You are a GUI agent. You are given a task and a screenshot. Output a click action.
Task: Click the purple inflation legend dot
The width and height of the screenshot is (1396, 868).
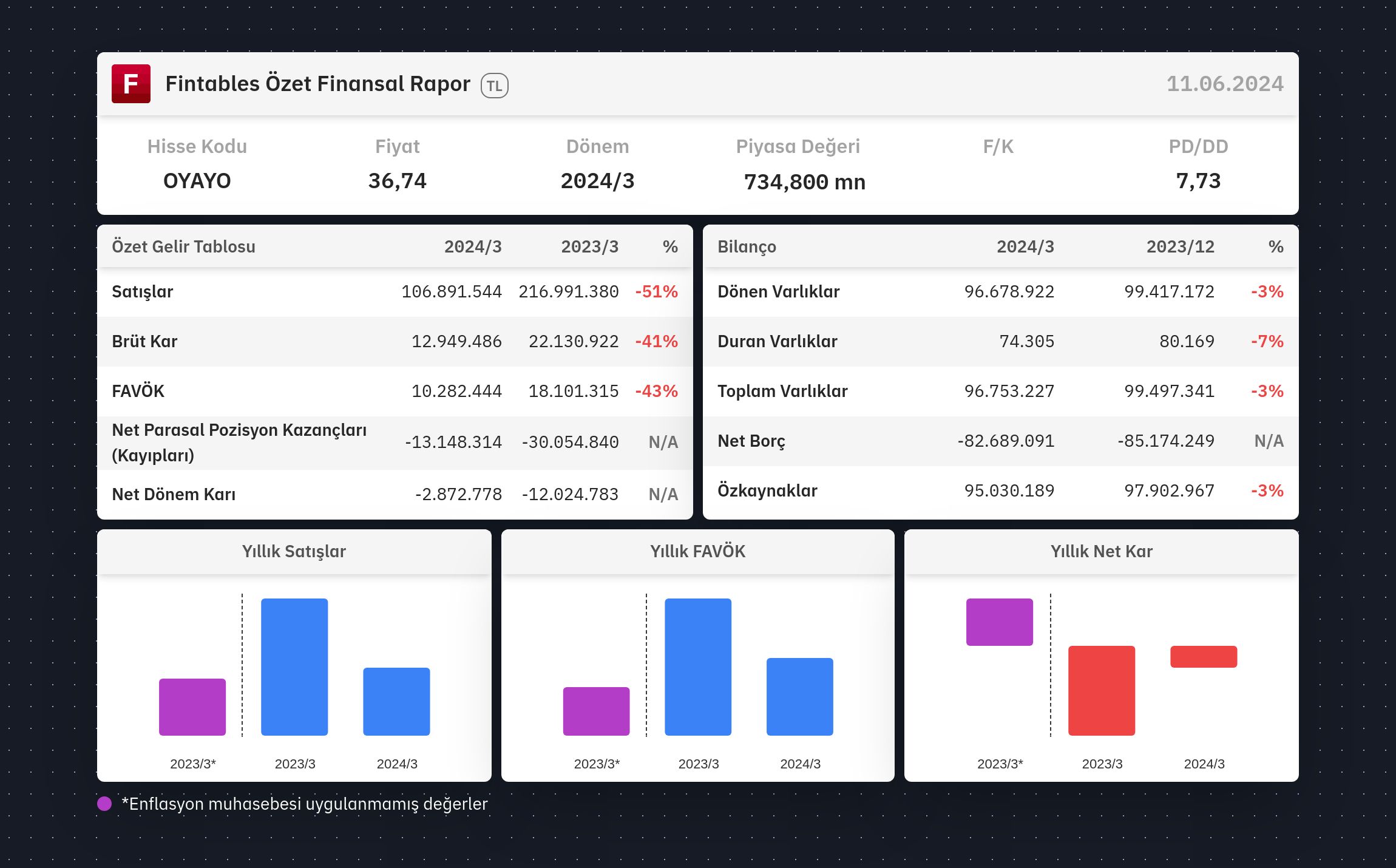pyautogui.click(x=104, y=804)
